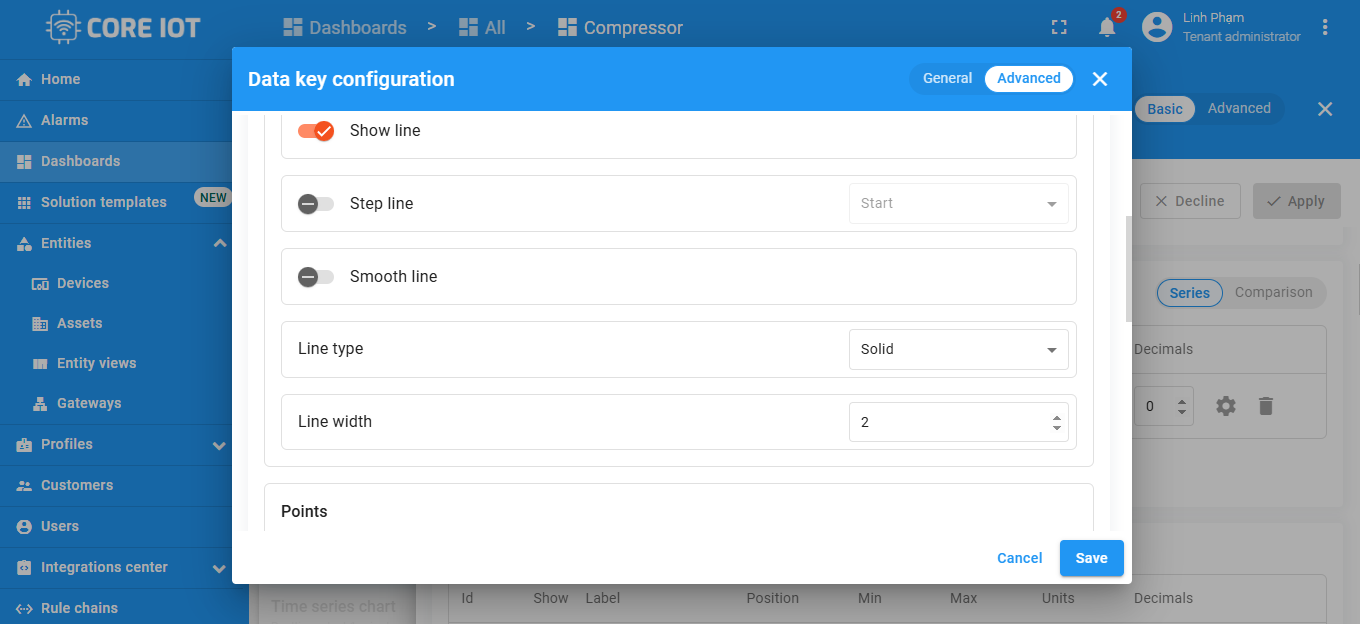Click the Save button
This screenshot has width=1360, height=624.
click(x=1092, y=558)
